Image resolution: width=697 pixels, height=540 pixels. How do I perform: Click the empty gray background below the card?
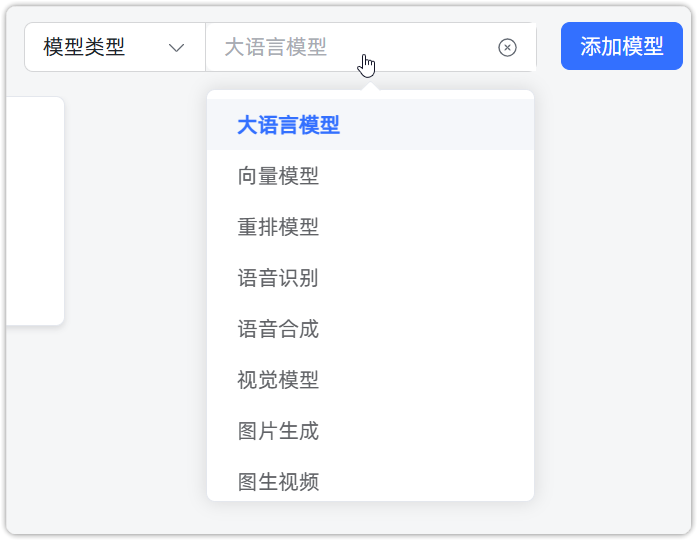100,430
